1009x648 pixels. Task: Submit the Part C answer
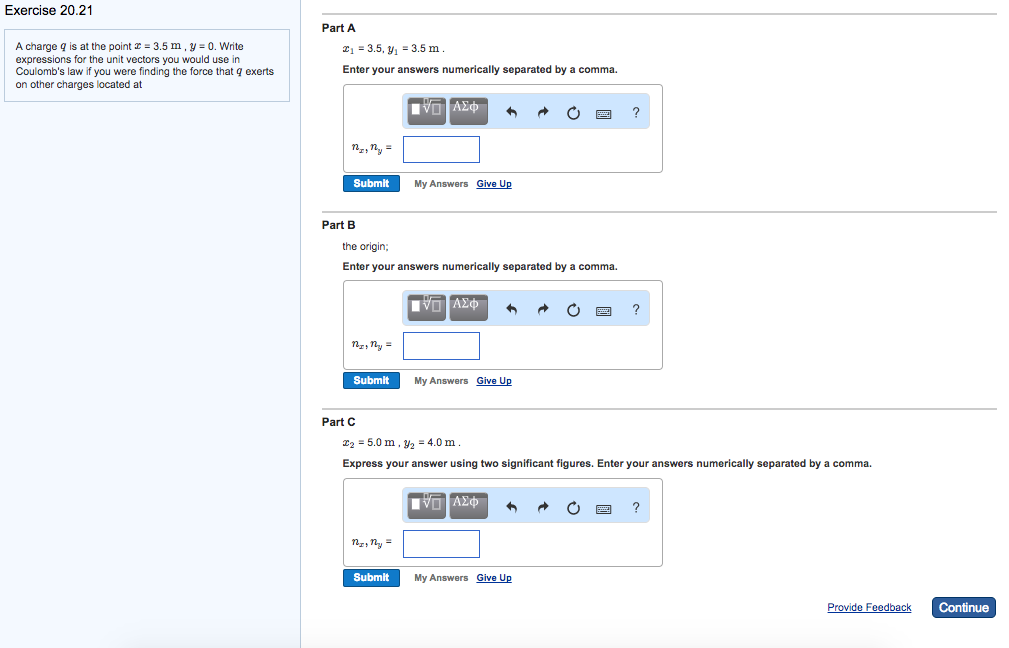[371, 578]
